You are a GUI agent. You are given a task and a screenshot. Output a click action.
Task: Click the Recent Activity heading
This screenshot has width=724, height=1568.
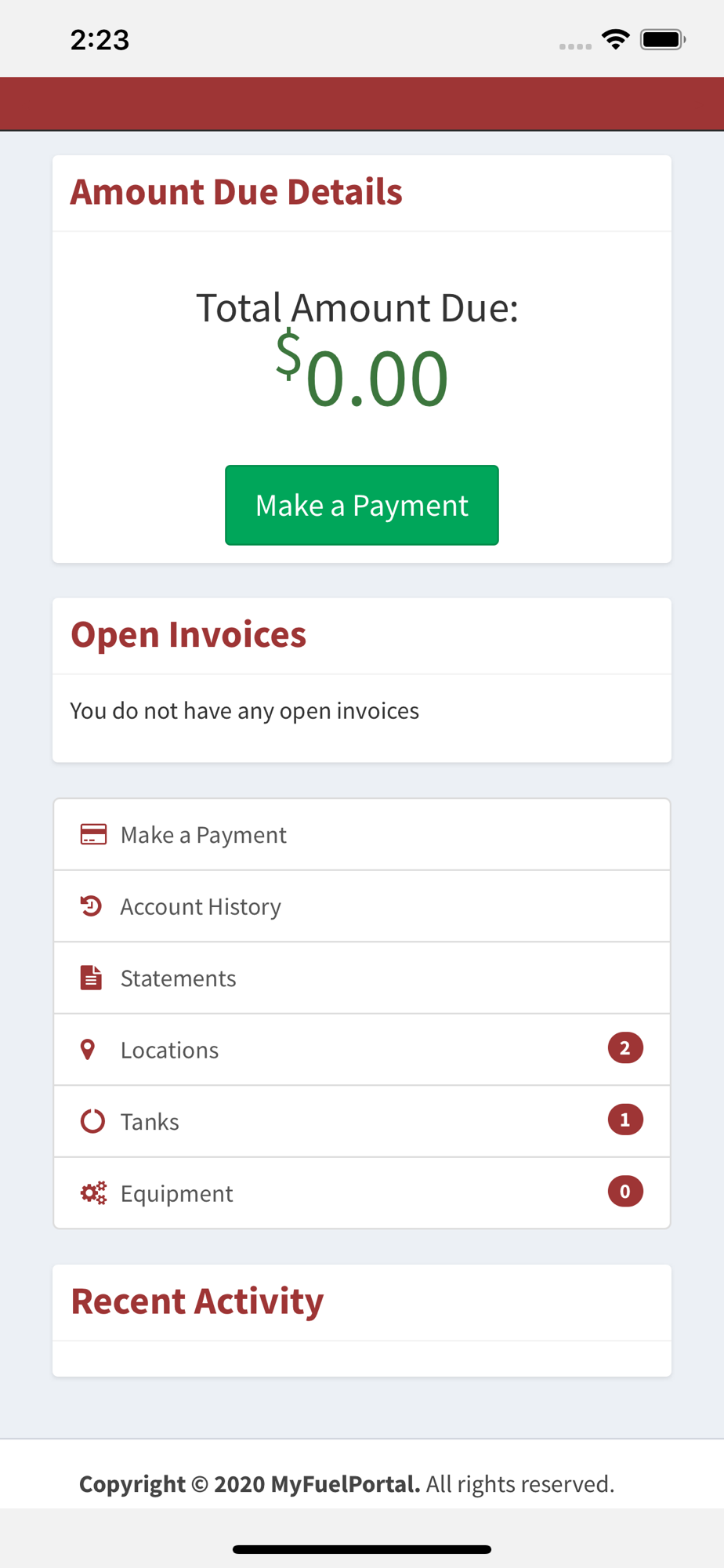197,1301
